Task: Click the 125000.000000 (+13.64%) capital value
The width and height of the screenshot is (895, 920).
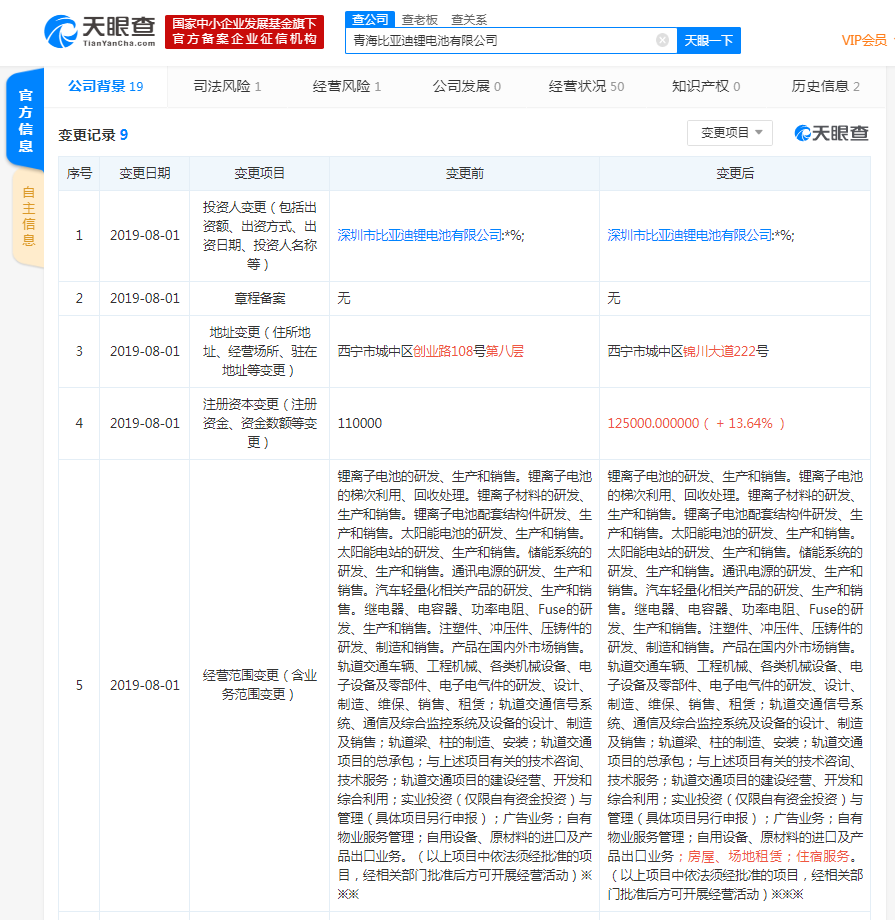Action: 696,423
